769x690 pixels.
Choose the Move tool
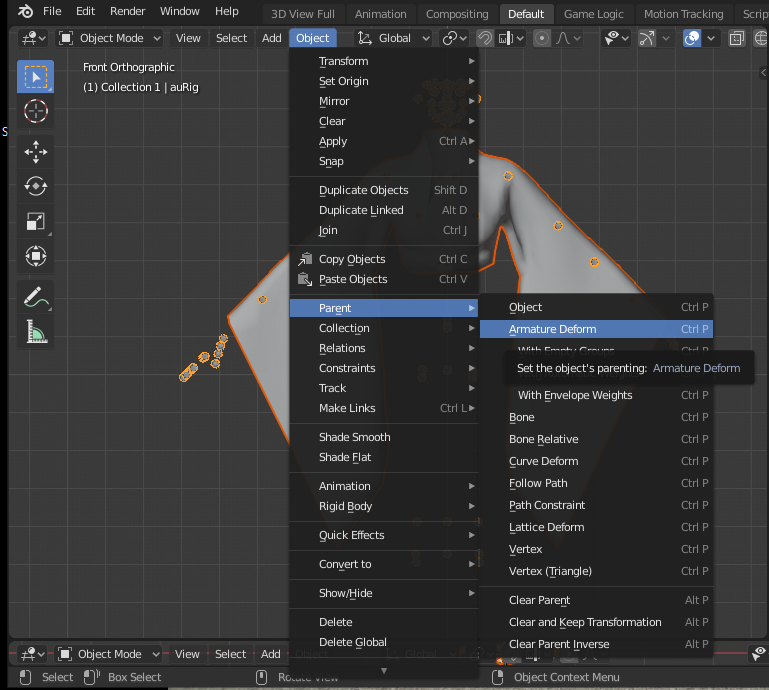pyautogui.click(x=35, y=152)
